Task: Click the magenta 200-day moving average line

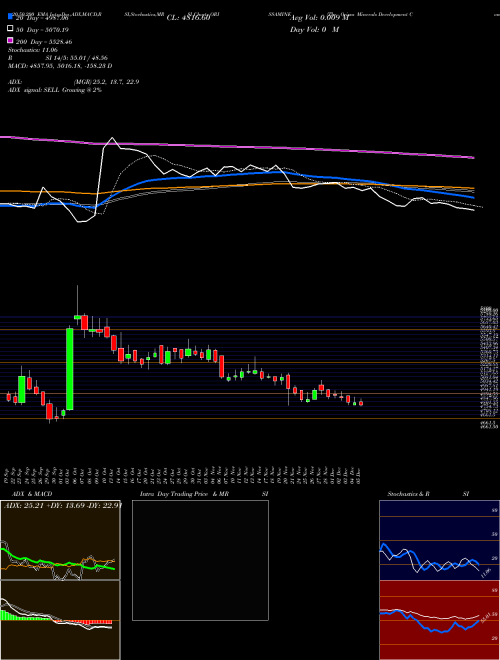Action: click(237, 146)
